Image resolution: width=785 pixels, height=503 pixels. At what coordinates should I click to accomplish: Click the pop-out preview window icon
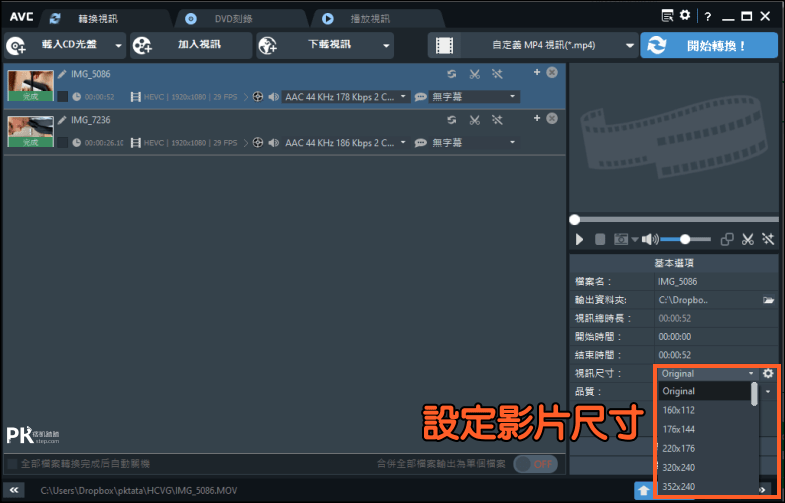click(727, 240)
